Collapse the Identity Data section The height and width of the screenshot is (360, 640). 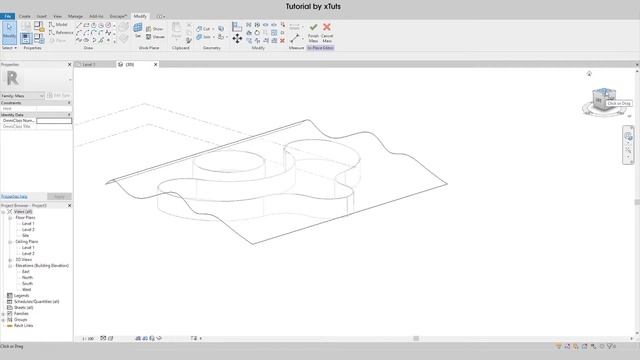point(69,115)
